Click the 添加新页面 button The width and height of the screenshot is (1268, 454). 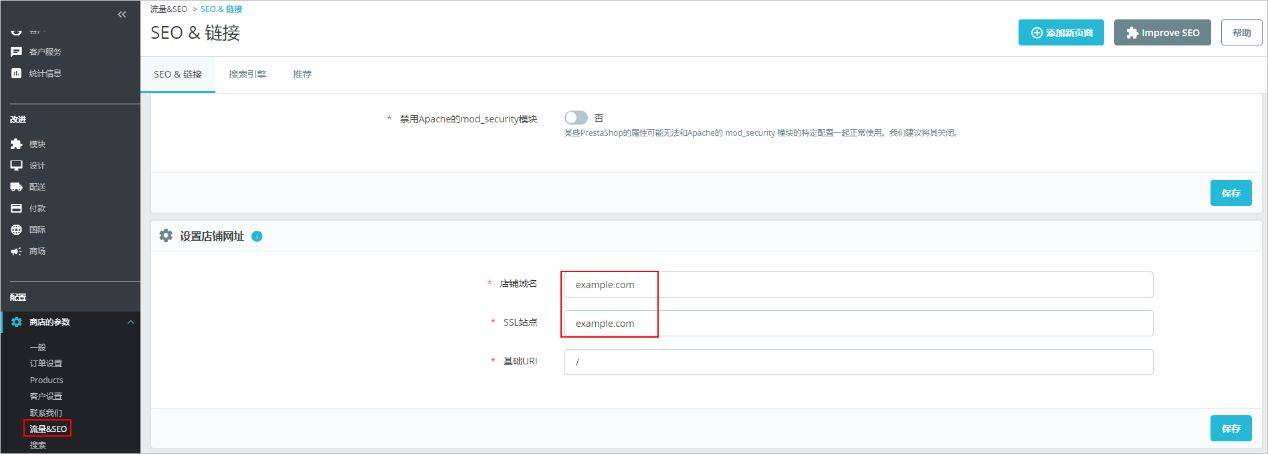pyautogui.click(x=1061, y=33)
